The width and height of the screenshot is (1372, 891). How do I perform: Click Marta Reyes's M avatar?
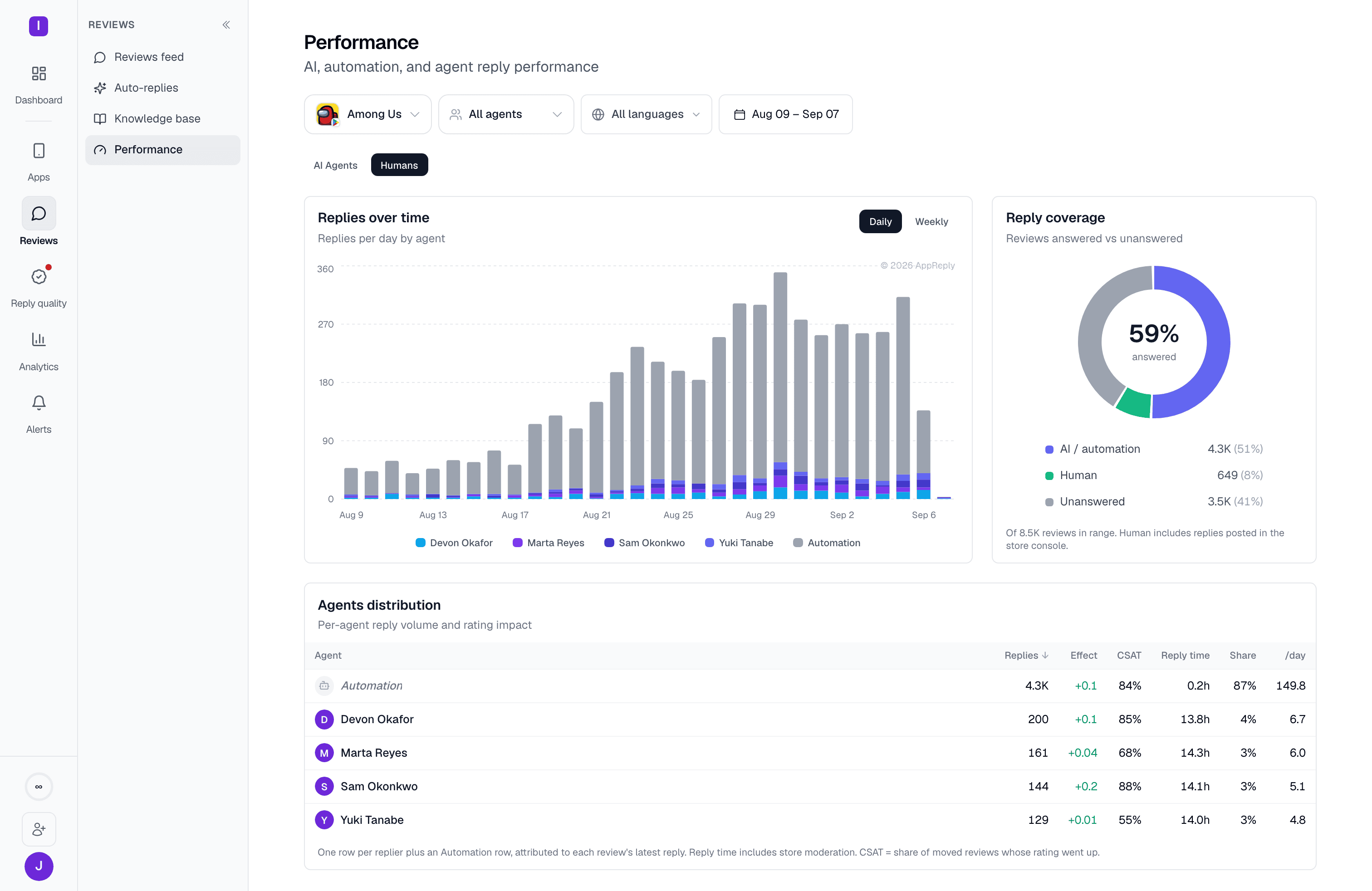324,753
